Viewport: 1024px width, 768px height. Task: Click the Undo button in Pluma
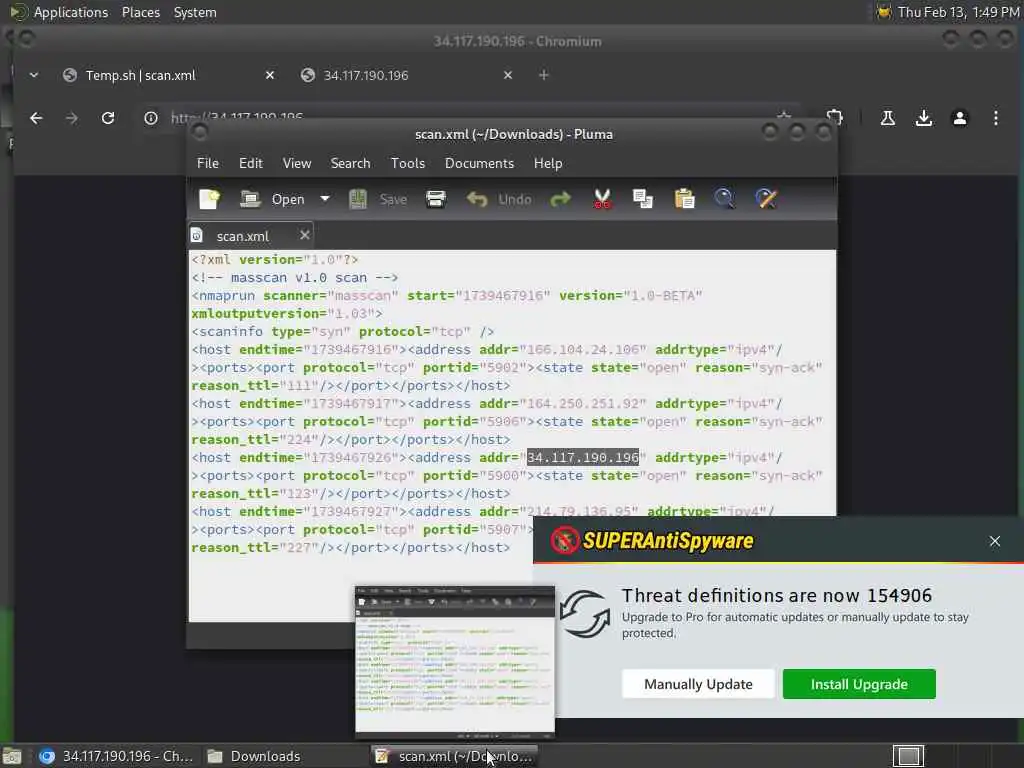(499, 199)
